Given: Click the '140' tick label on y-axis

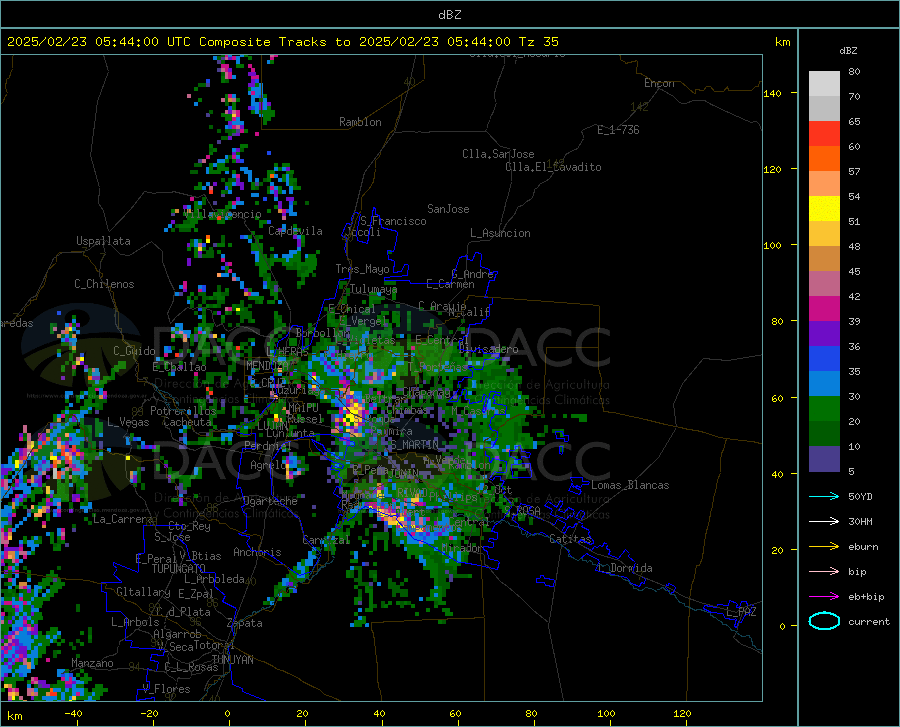Looking at the screenshot, I should click(x=773, y=93).
